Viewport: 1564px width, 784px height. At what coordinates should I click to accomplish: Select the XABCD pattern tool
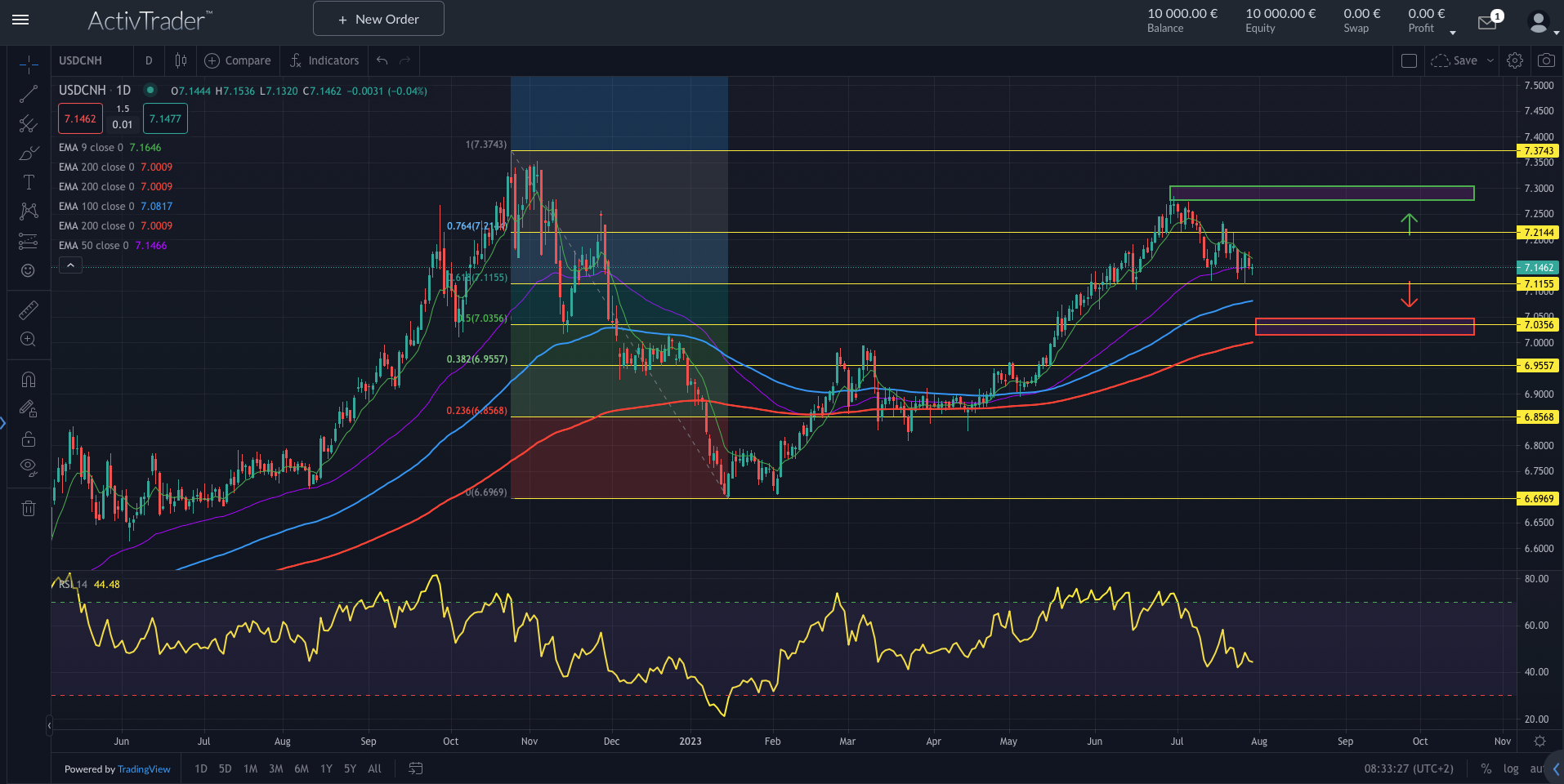point(28,211)
